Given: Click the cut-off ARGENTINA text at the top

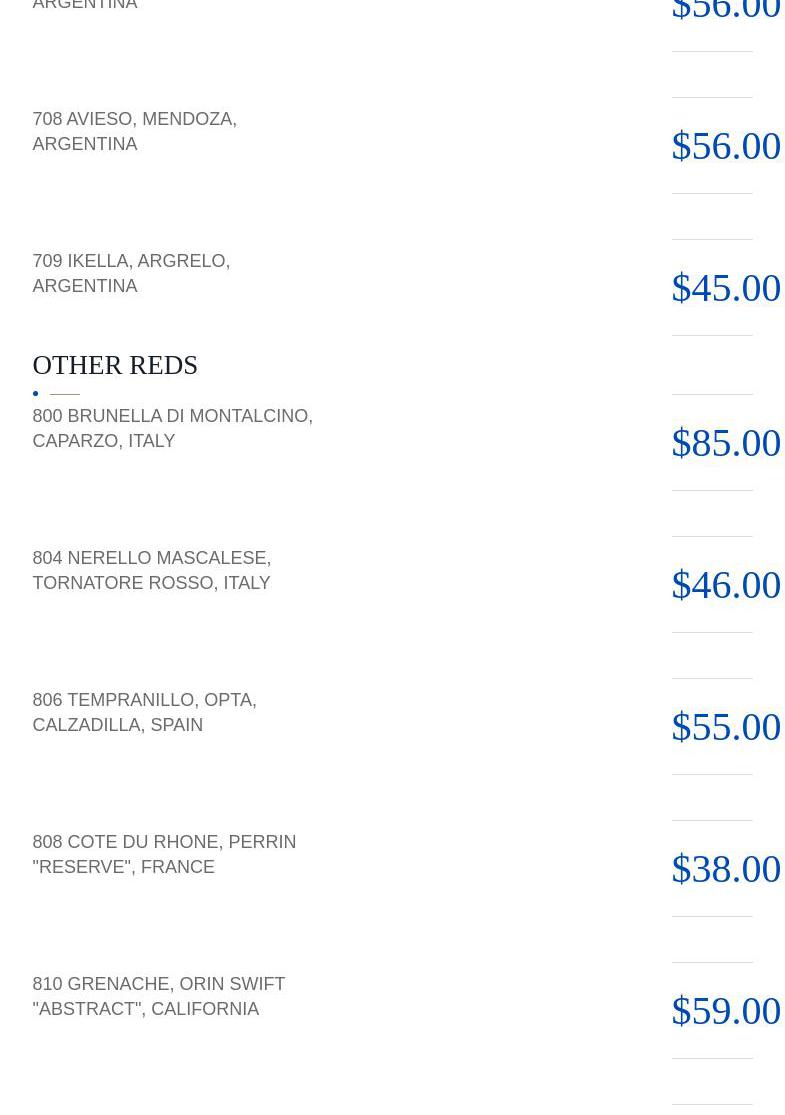Looking at the screenshot, I should (85, 5).
